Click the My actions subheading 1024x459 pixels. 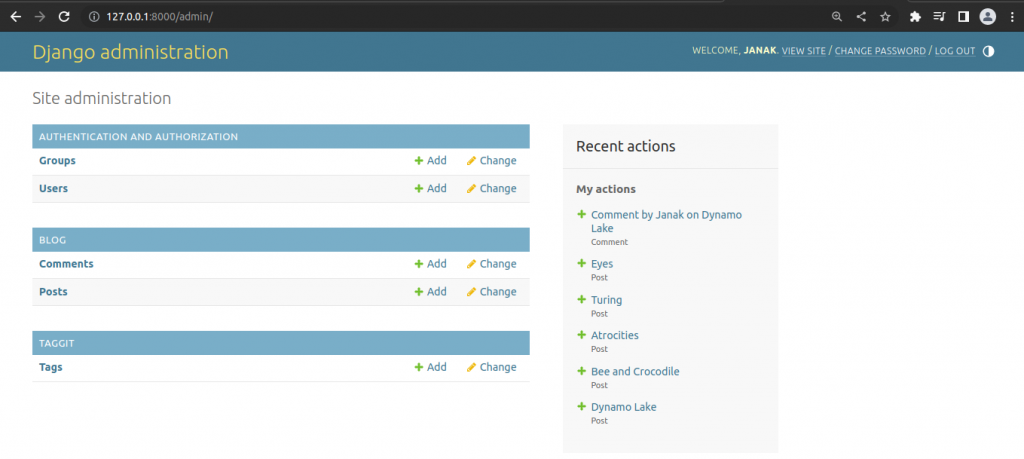tap(605, 189)
